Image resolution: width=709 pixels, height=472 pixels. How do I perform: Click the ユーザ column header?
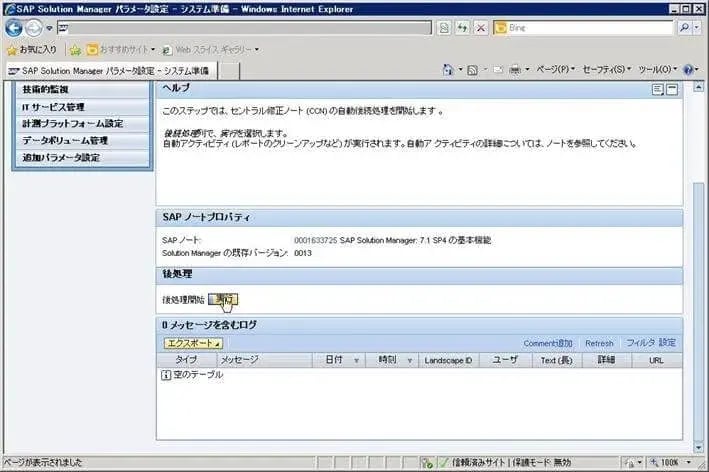click(x=505, y=360)
